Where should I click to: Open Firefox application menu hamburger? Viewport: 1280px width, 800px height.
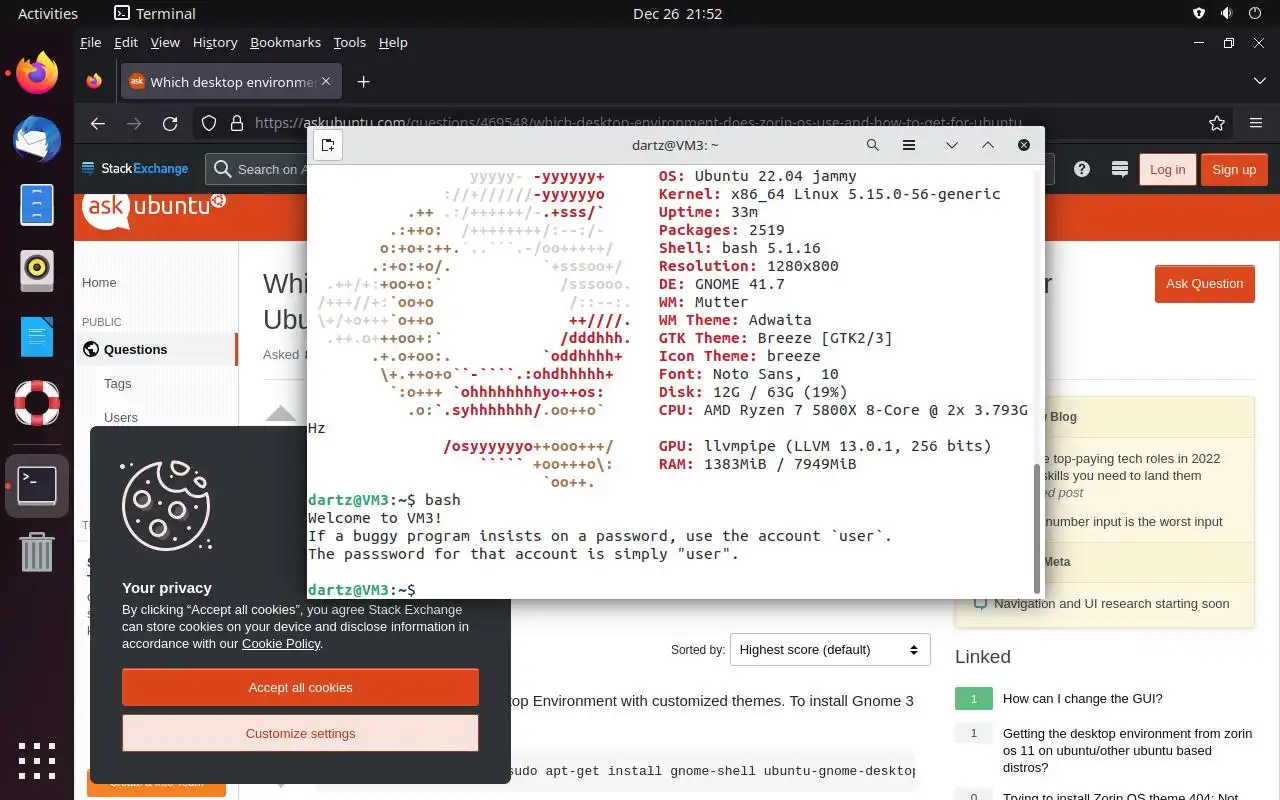click(x=1255, y=123)
